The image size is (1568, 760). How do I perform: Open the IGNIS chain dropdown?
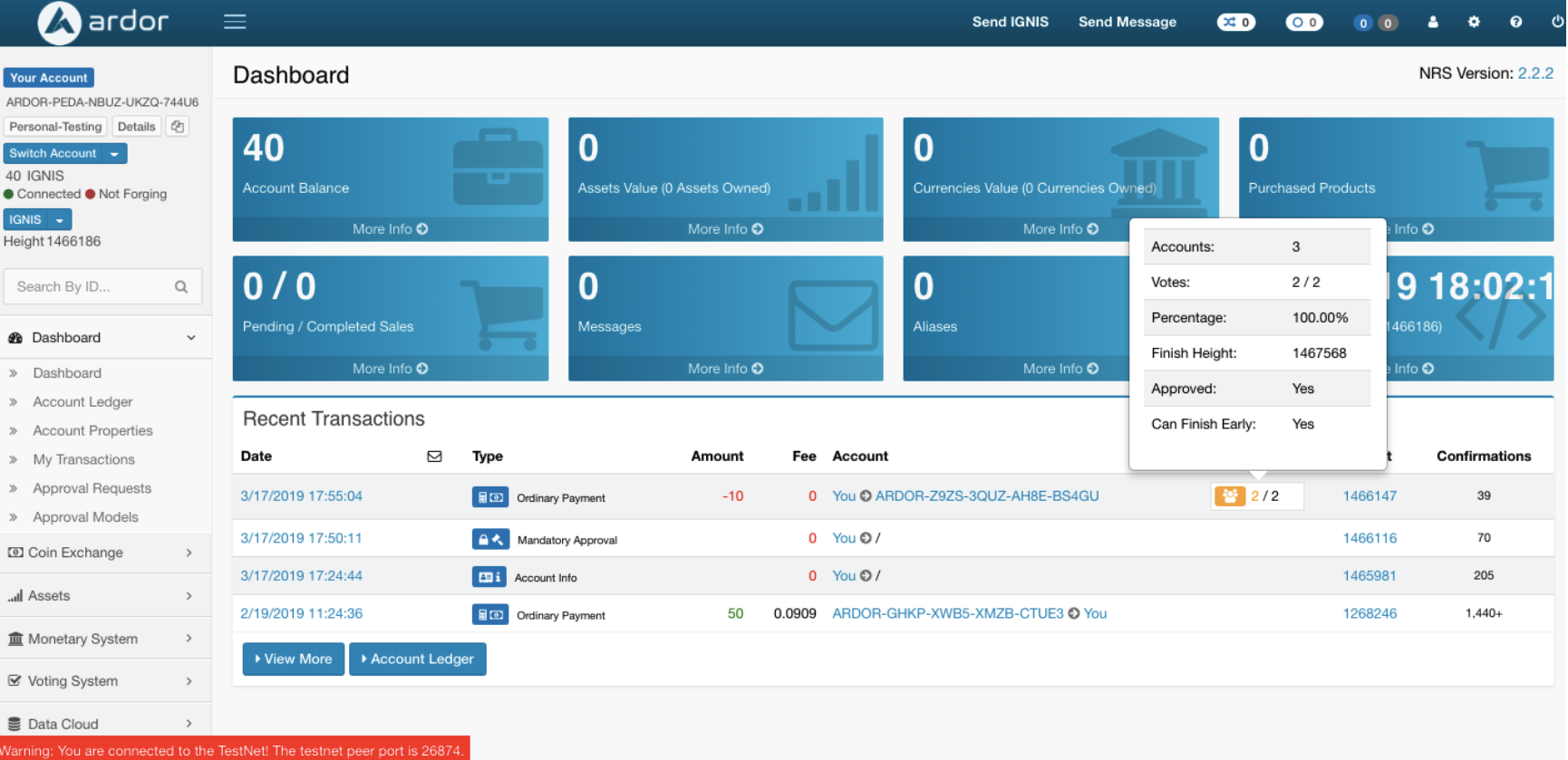pos(60,220)
